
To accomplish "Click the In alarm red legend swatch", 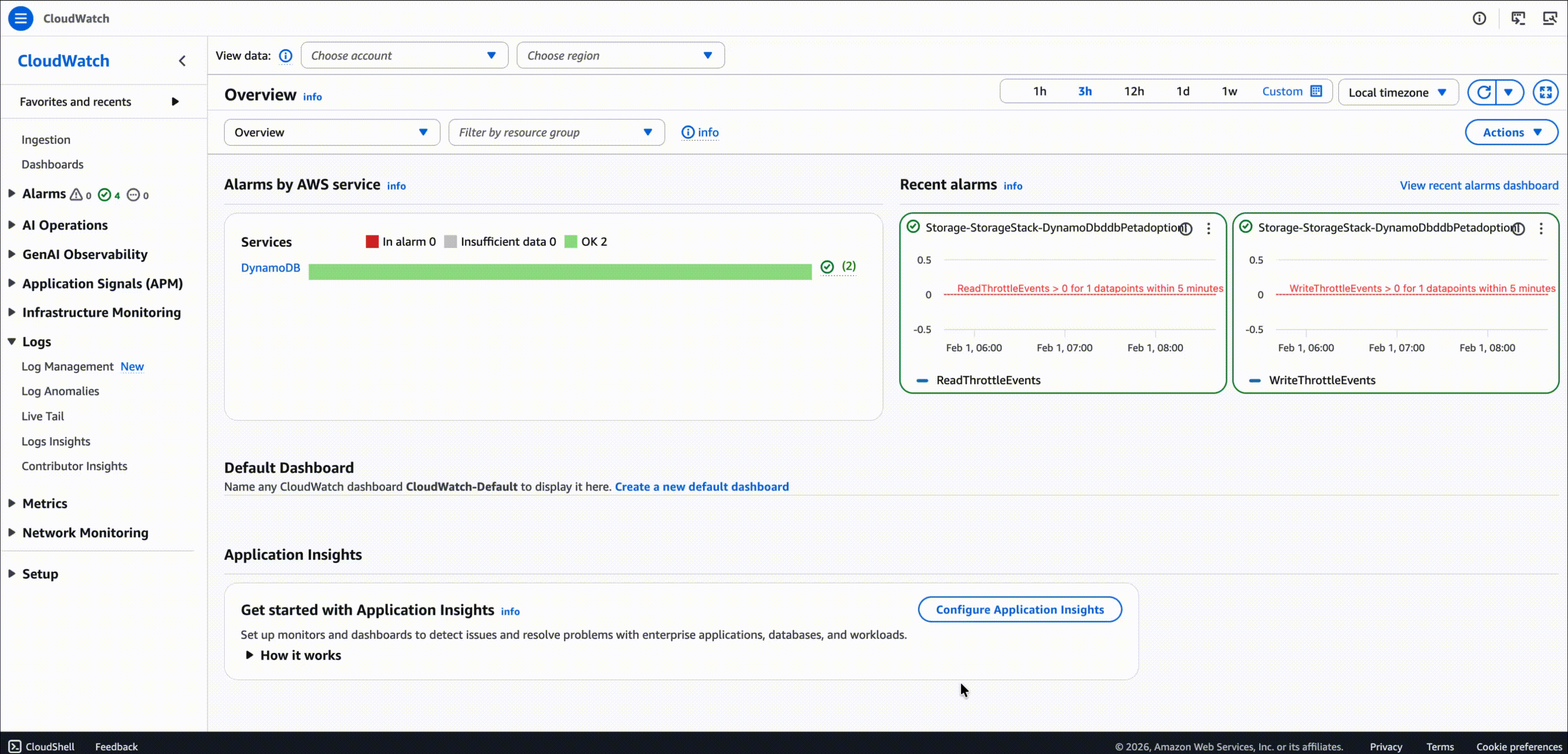I will (x=372, y=242).
